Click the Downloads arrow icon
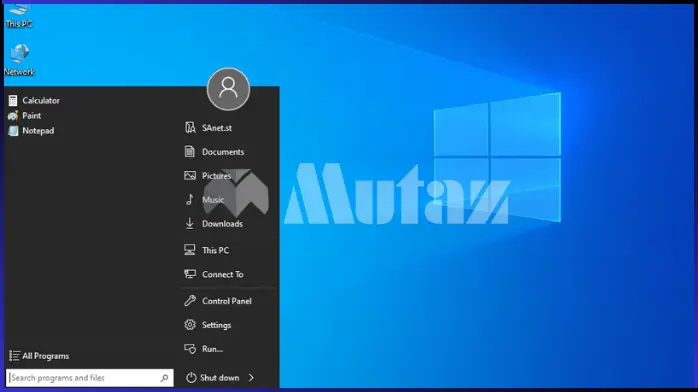Viewport: 698px width, 392px height. [x=190, y=223]
